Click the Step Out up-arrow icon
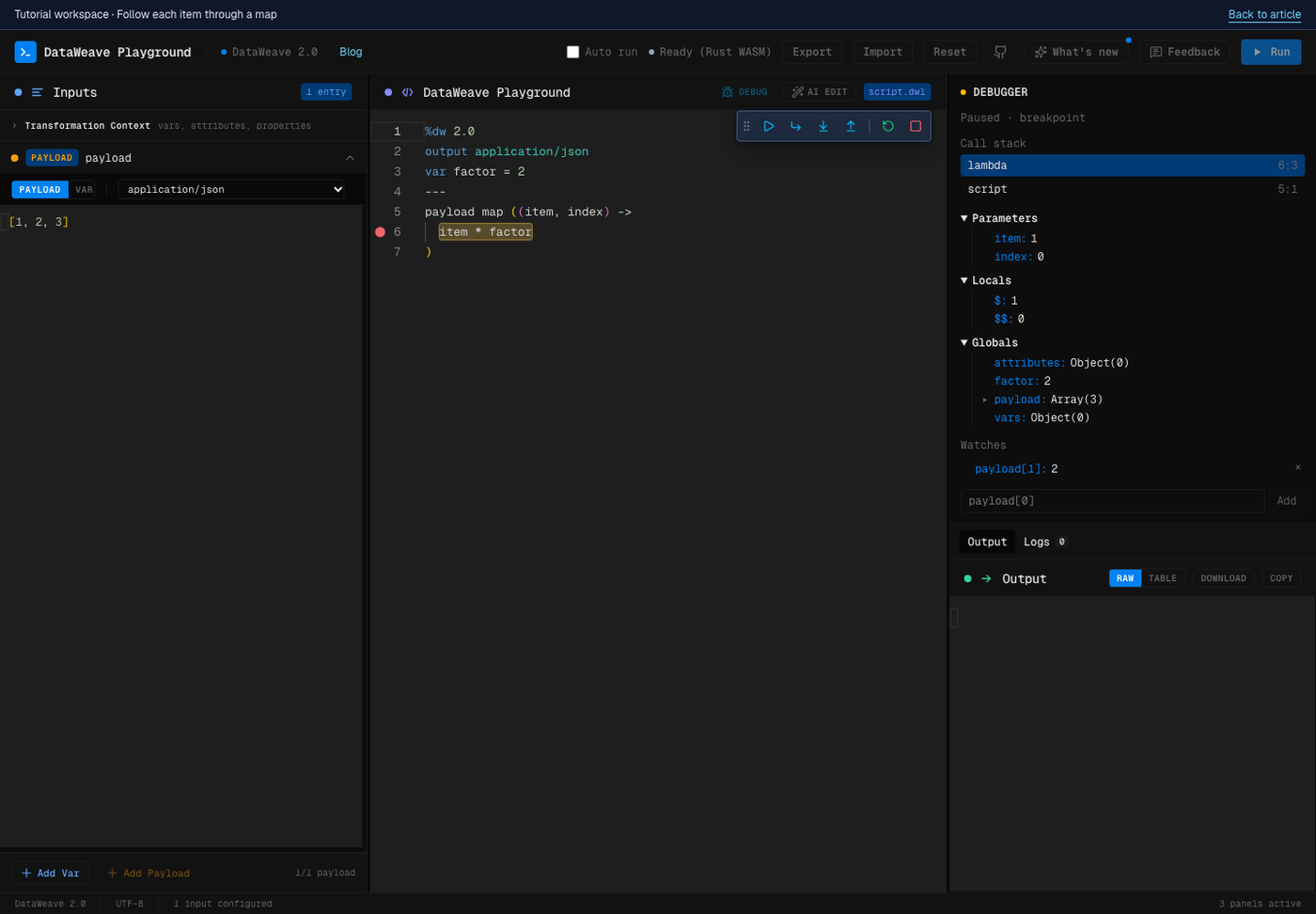Screen dimensions: 1316x914 851,126
